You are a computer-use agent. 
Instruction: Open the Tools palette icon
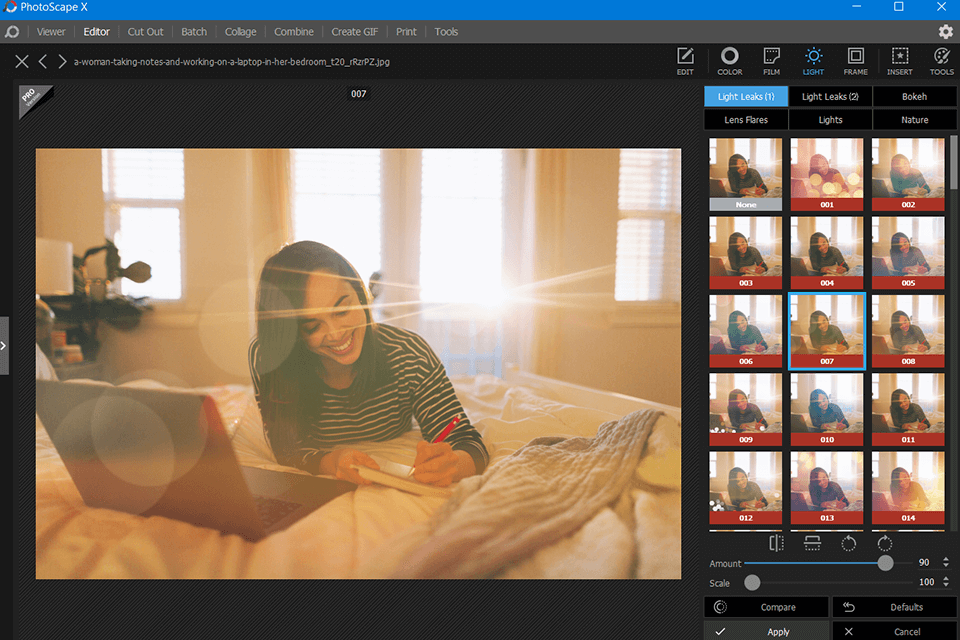941,60
